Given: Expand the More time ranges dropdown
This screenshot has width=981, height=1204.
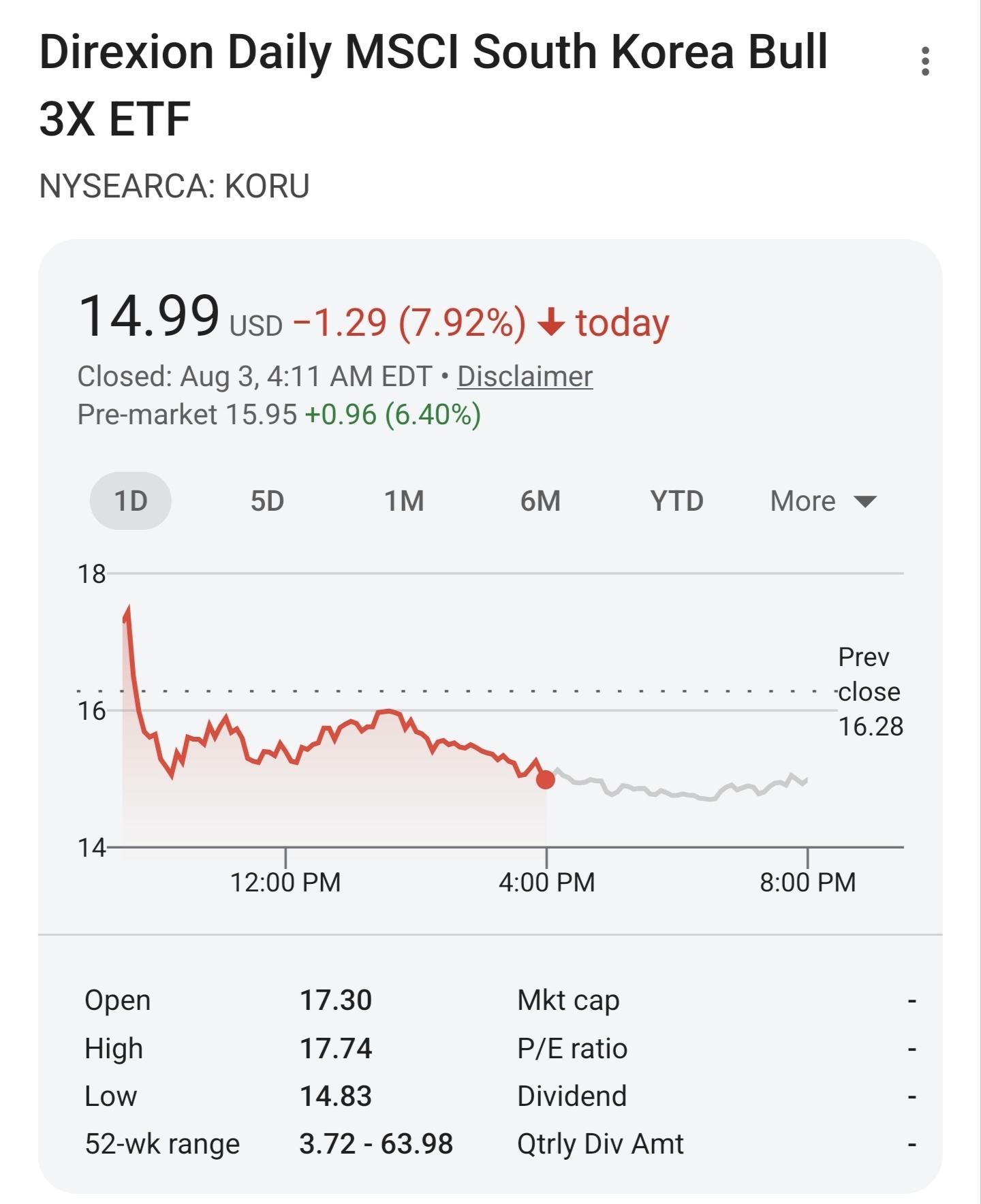Looking at the screenshot, I should click(823, 501).
